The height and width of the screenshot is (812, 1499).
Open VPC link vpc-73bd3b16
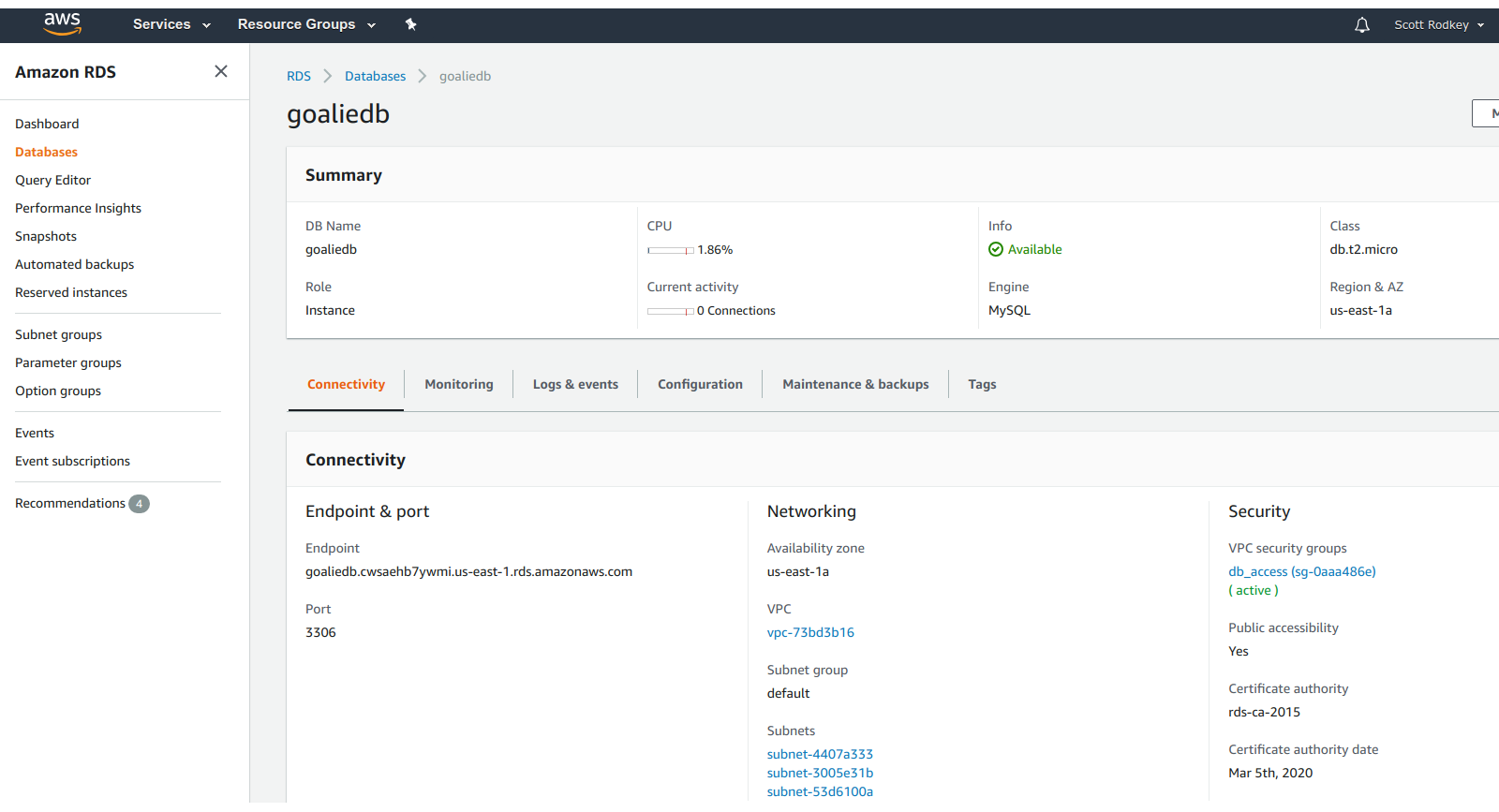[810, 632]
